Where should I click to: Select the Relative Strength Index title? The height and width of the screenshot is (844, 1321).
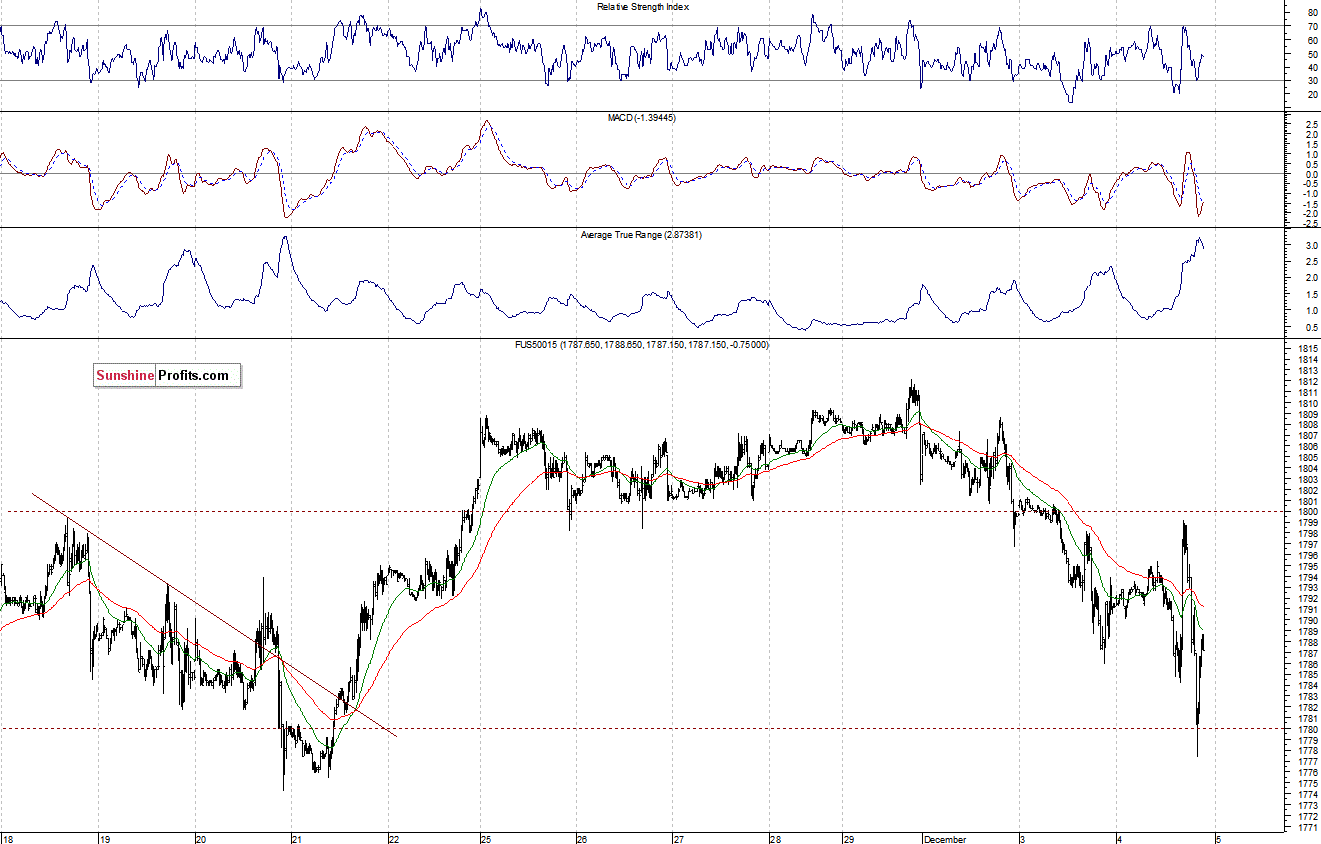643,7
